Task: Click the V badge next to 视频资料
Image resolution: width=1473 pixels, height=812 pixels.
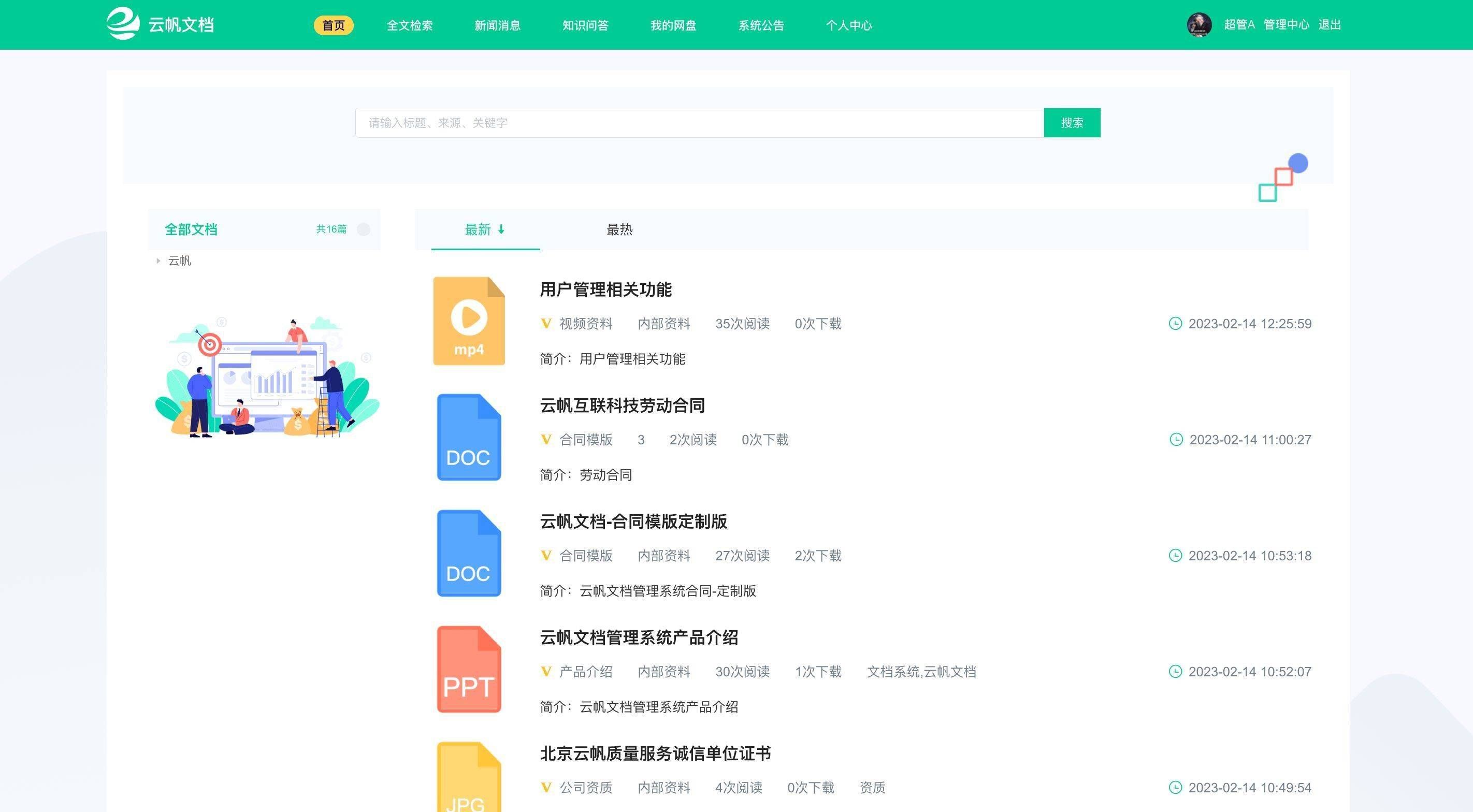Action: [545, 324]
